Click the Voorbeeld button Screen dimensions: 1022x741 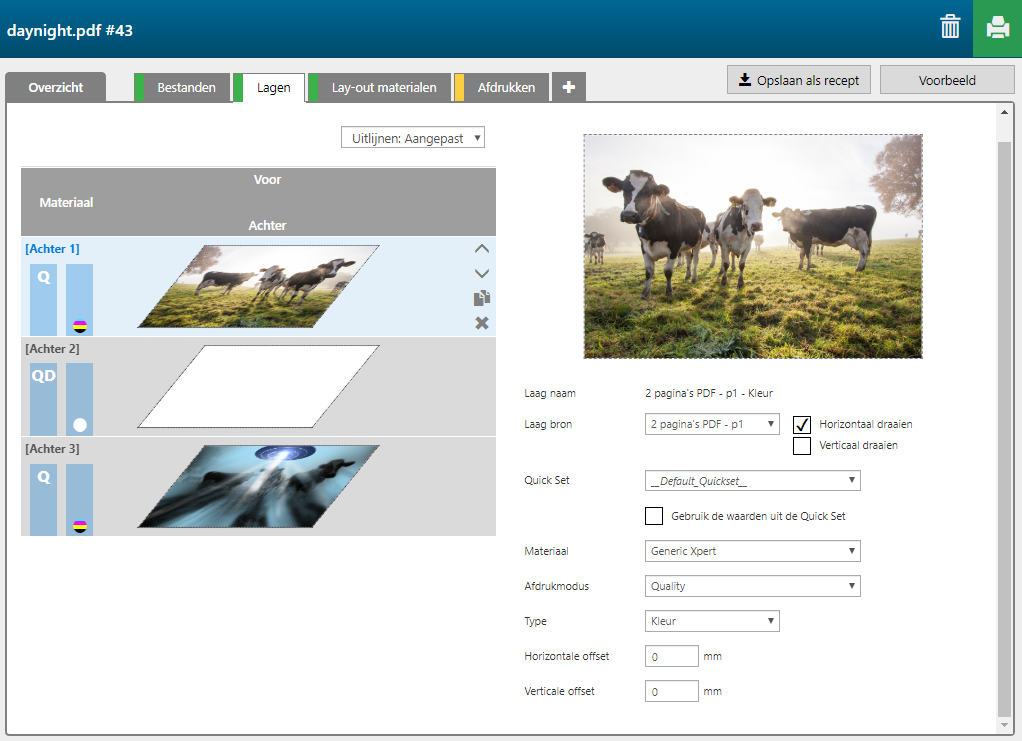pos(946,80)
